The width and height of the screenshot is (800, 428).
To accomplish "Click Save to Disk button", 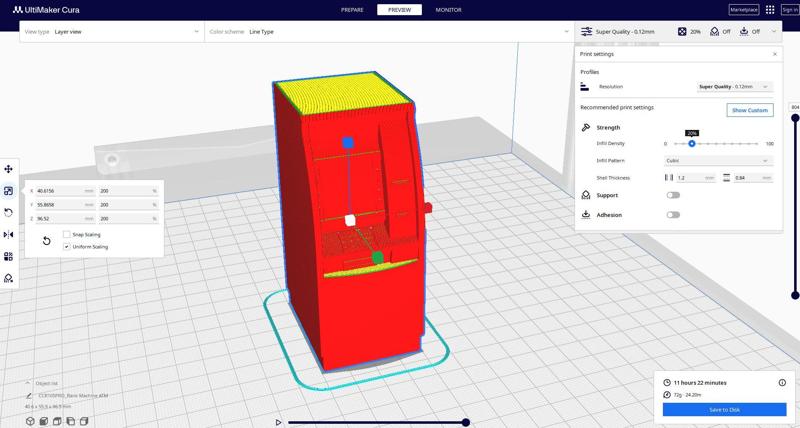I will 724,410.
